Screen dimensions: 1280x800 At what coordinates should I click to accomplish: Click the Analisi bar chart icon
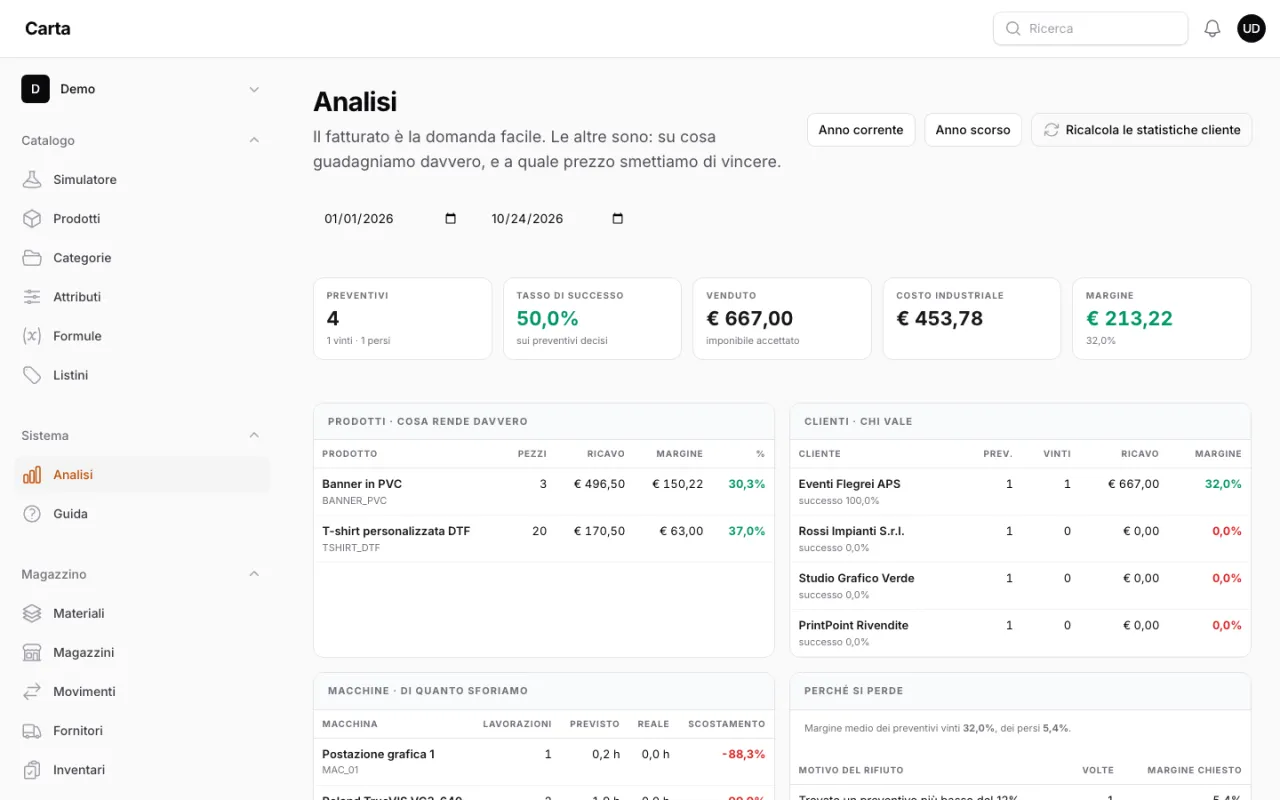[x=32, y=475]
